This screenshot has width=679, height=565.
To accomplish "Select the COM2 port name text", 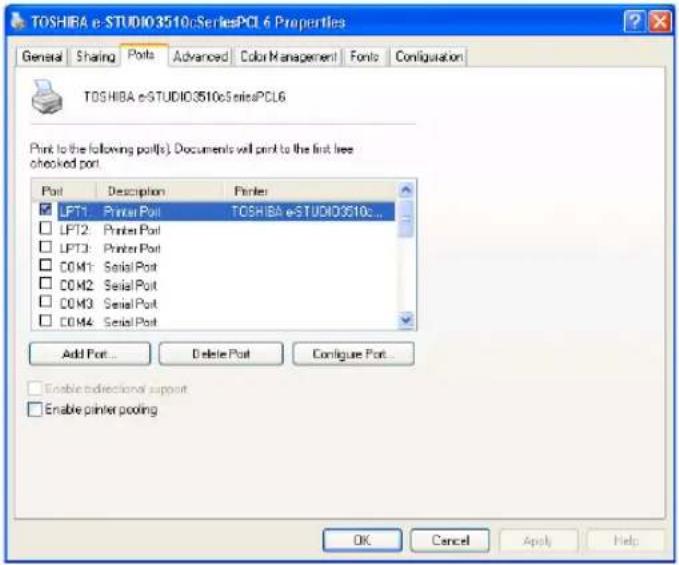I will click(x=76, y=285).
